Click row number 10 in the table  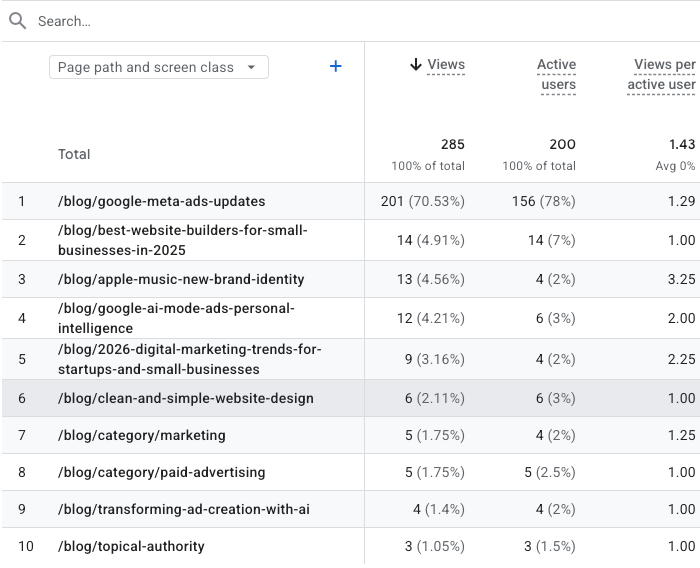click(x=26, y=547)
